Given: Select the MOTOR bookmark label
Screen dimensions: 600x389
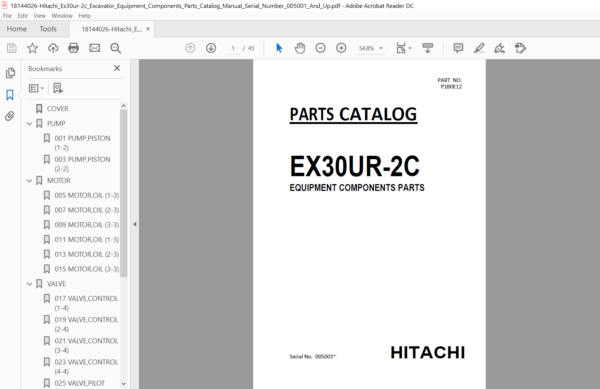Looking at the screenshot, I should 59,181.
